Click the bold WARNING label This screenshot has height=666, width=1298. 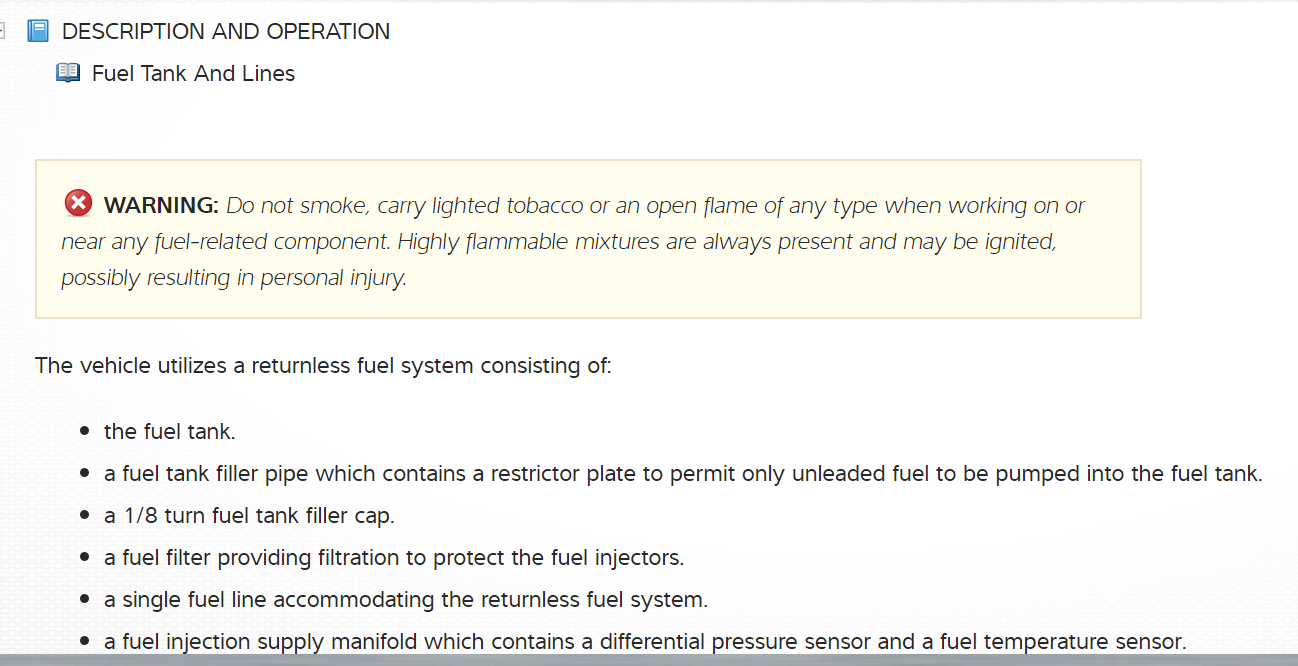pos(161,206)
